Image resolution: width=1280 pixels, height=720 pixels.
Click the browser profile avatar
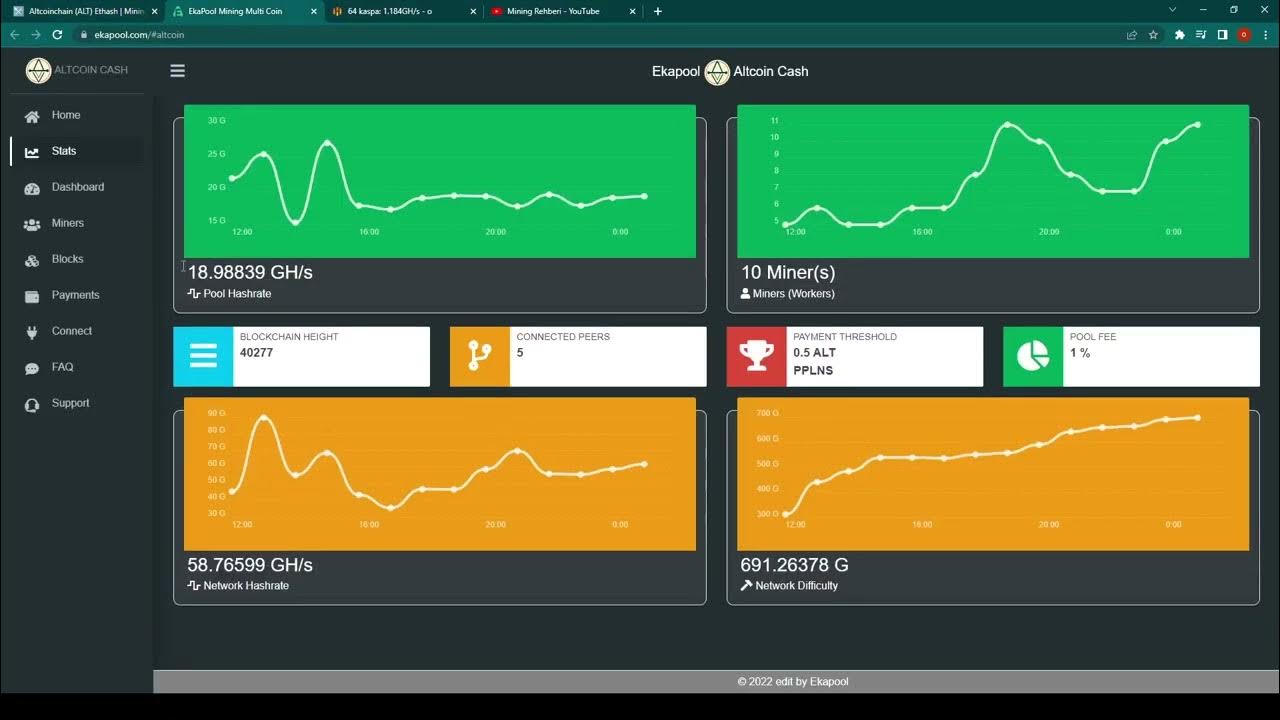[1244, 35]
